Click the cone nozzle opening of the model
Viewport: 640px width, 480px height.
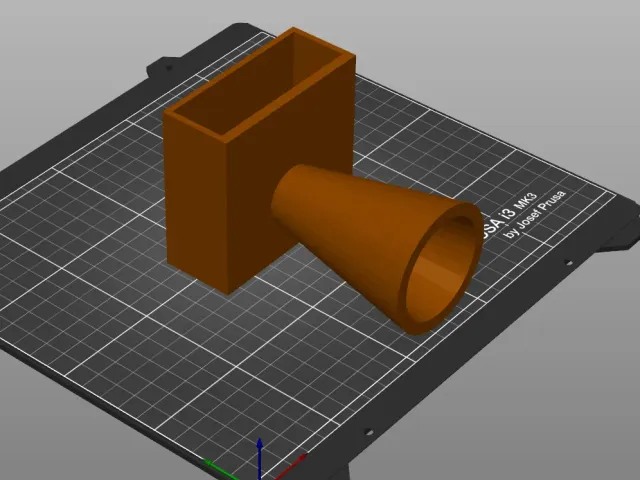click(x=442, y=269)
